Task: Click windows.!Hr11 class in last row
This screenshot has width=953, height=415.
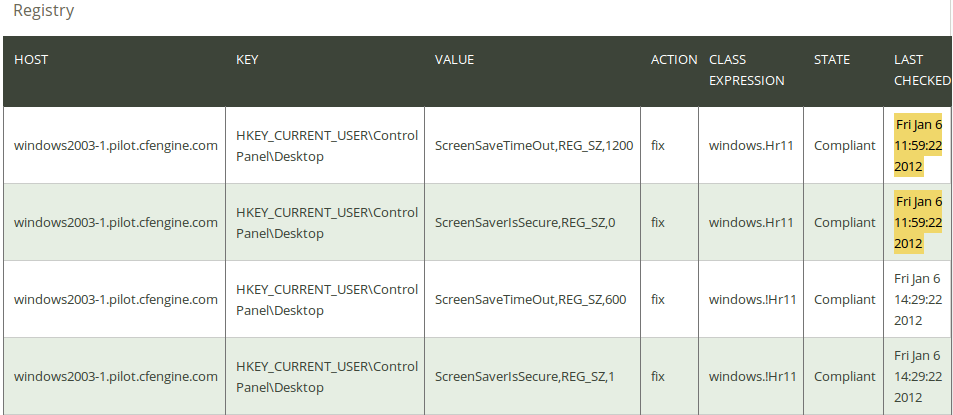Action: coord(752,377)
